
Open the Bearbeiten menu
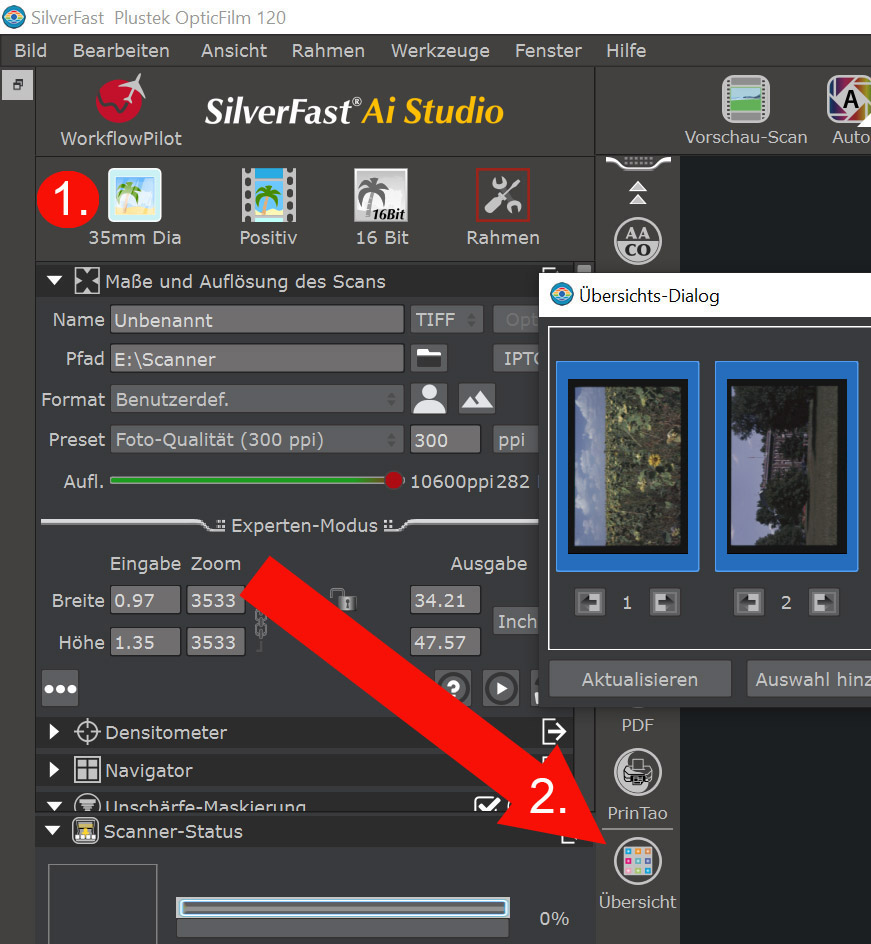coord(121,50)
